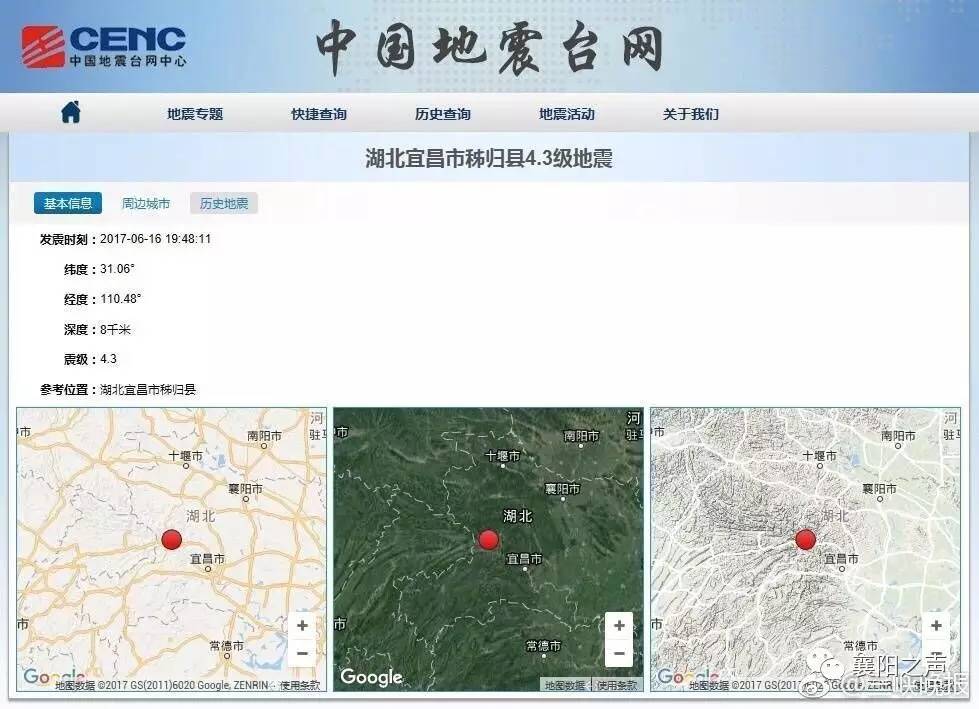The height and width of the screenshot is (709, 979).
Task: Click the home icon in the navigation bar
Action: pos(68,113)
